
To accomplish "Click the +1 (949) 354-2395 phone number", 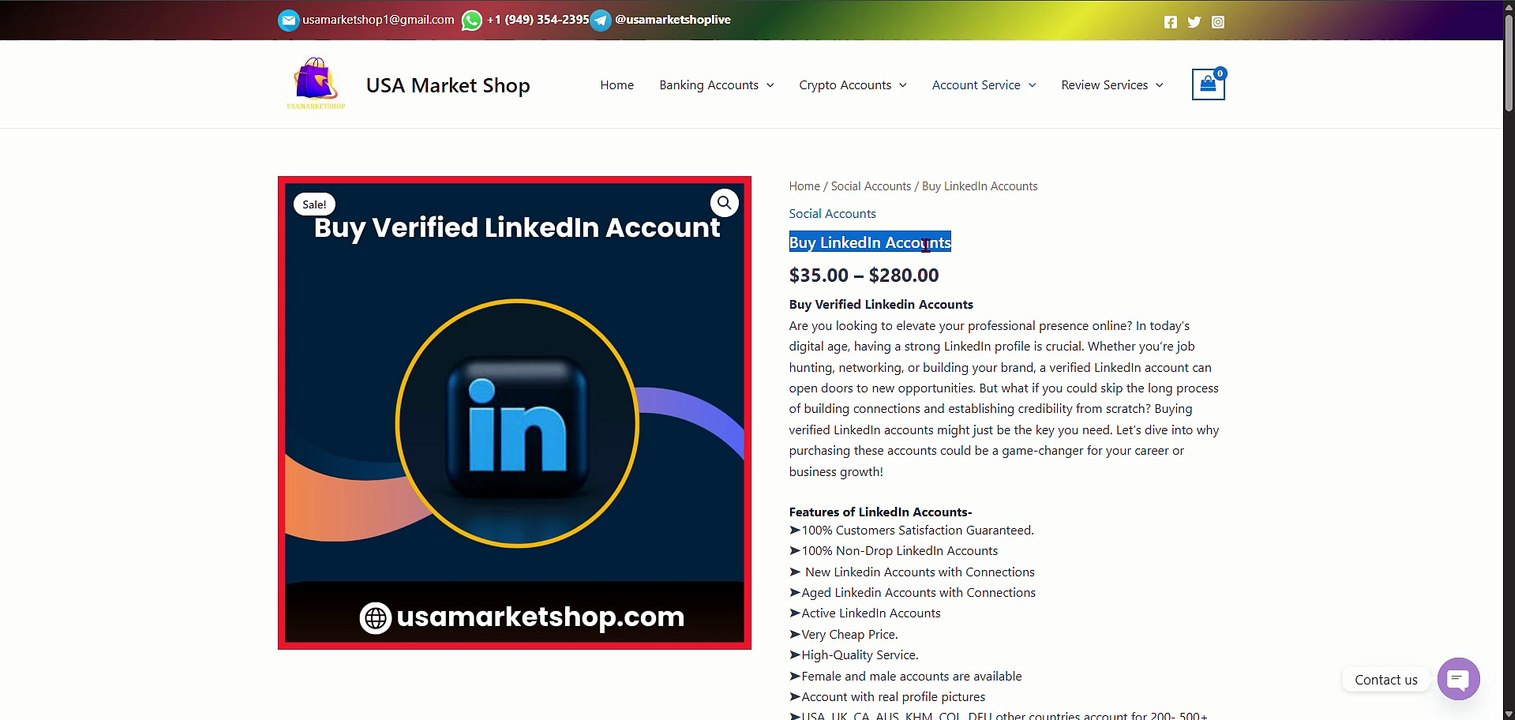I will (538, 20).
